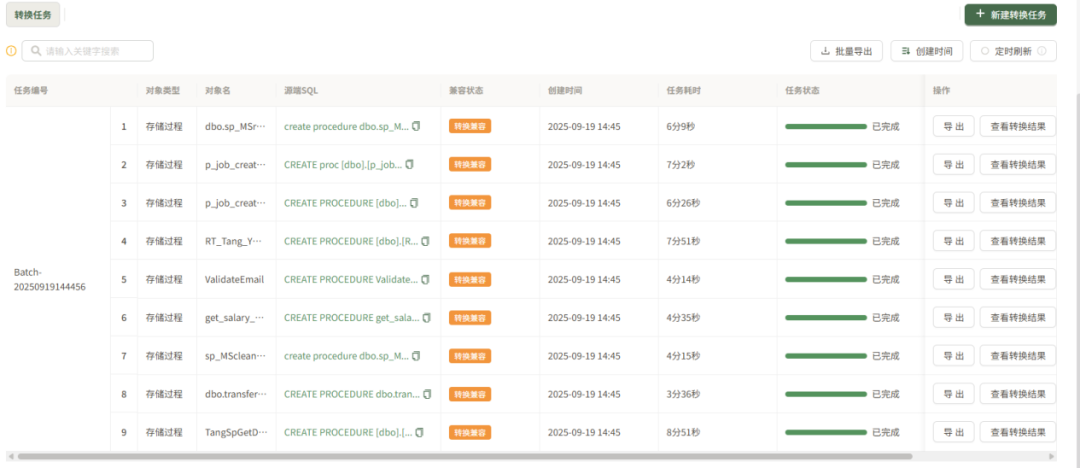1080x468 pixels.
Task: Open 查看转换结果 in row 3
Action: [x=1018, y=203]
